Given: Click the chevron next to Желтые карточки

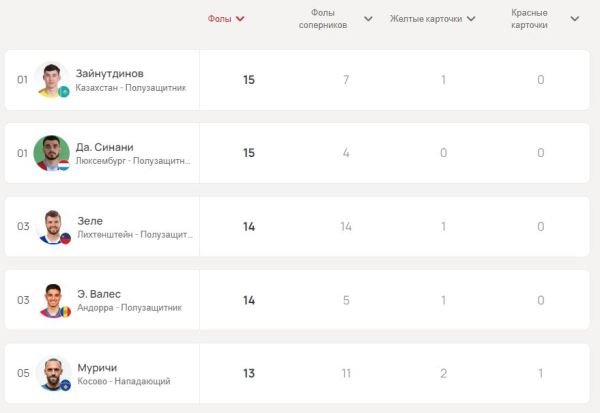Looking at the screenshot, I should (471, 19).
